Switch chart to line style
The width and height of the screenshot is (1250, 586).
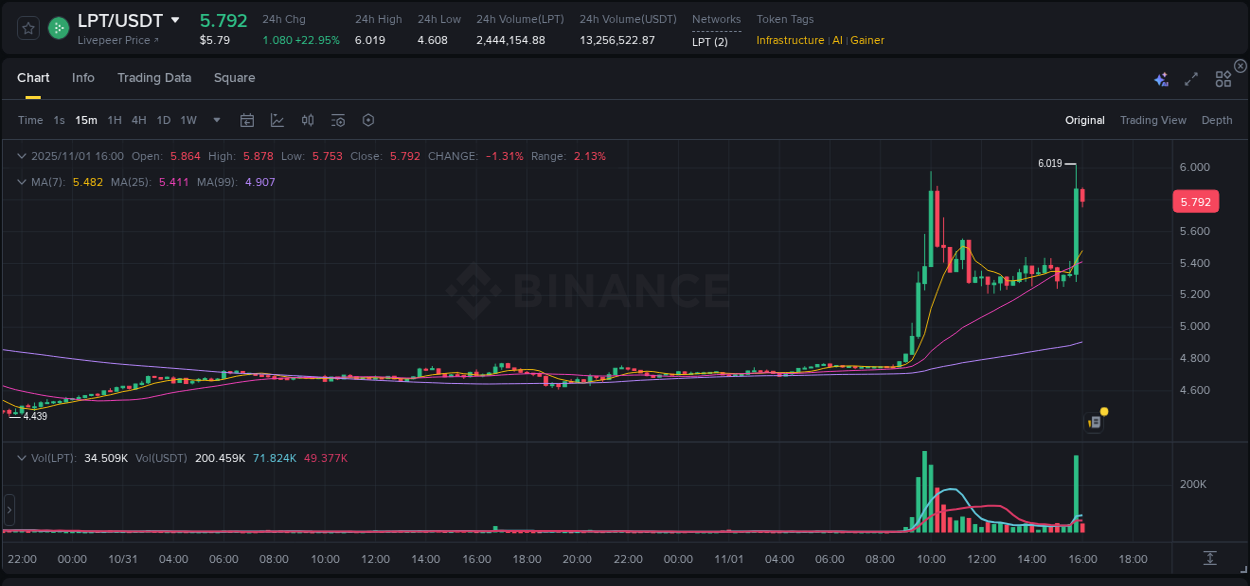[x=277, y=120]
